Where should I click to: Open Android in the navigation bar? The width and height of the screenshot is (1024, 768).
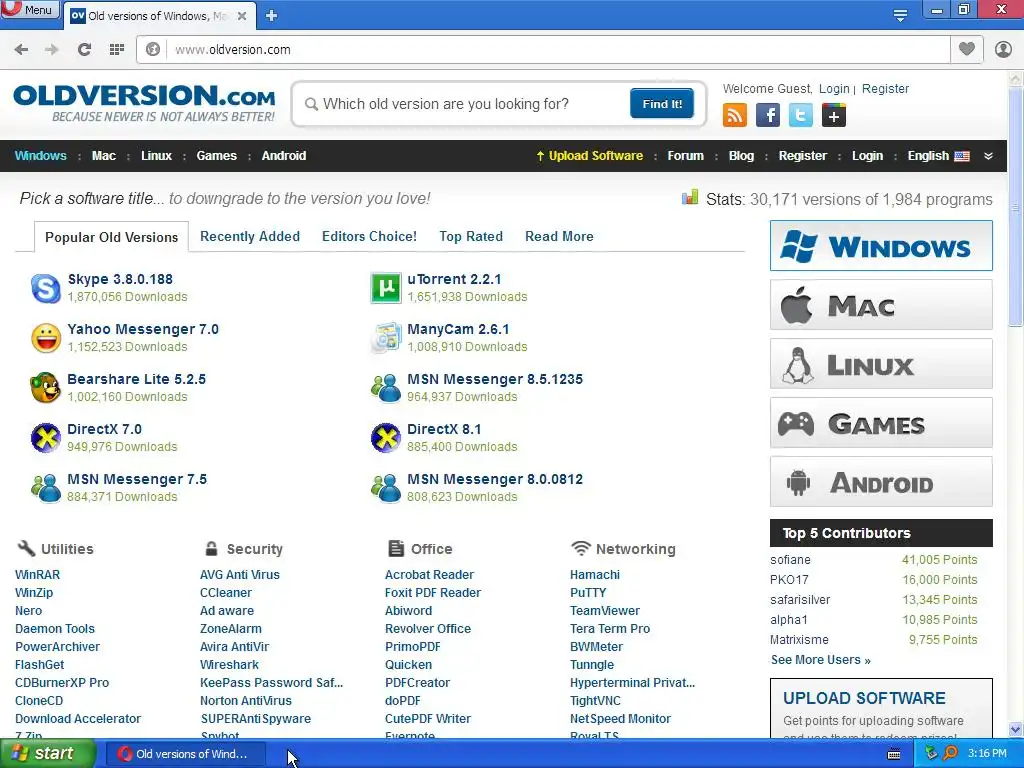(283, 156)
